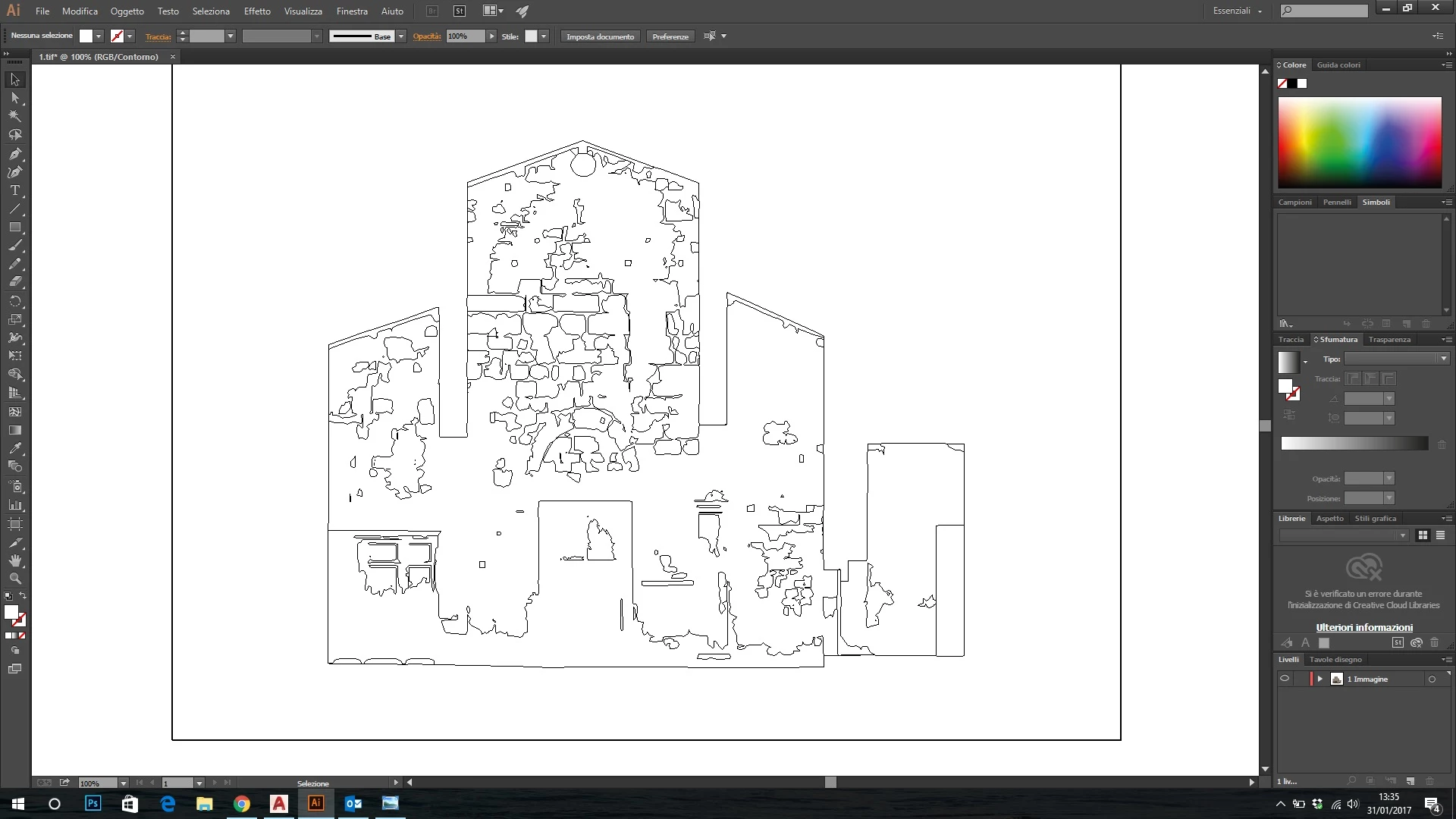Select the Direct Selection tool
This screenshot has height=819, width=1456.
(14, 98)
